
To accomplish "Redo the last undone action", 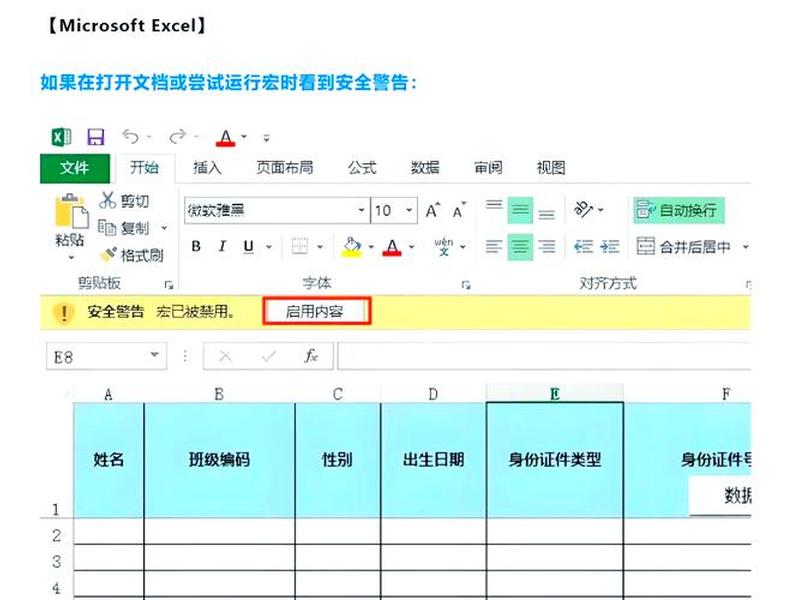I will tap(178, 136).
